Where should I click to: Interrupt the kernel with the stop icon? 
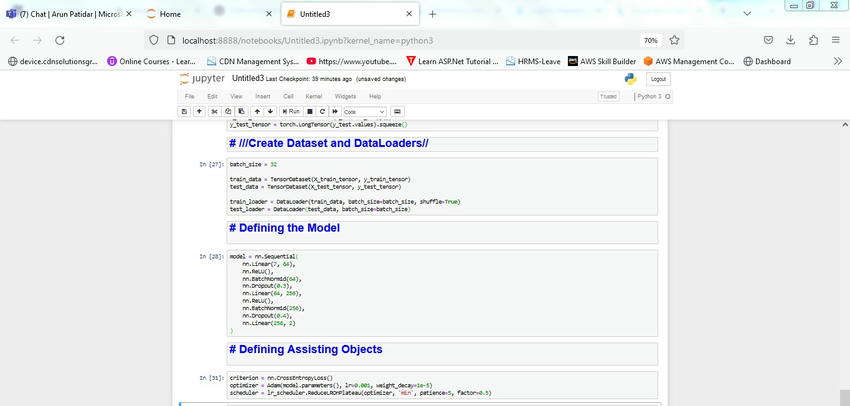310,111
